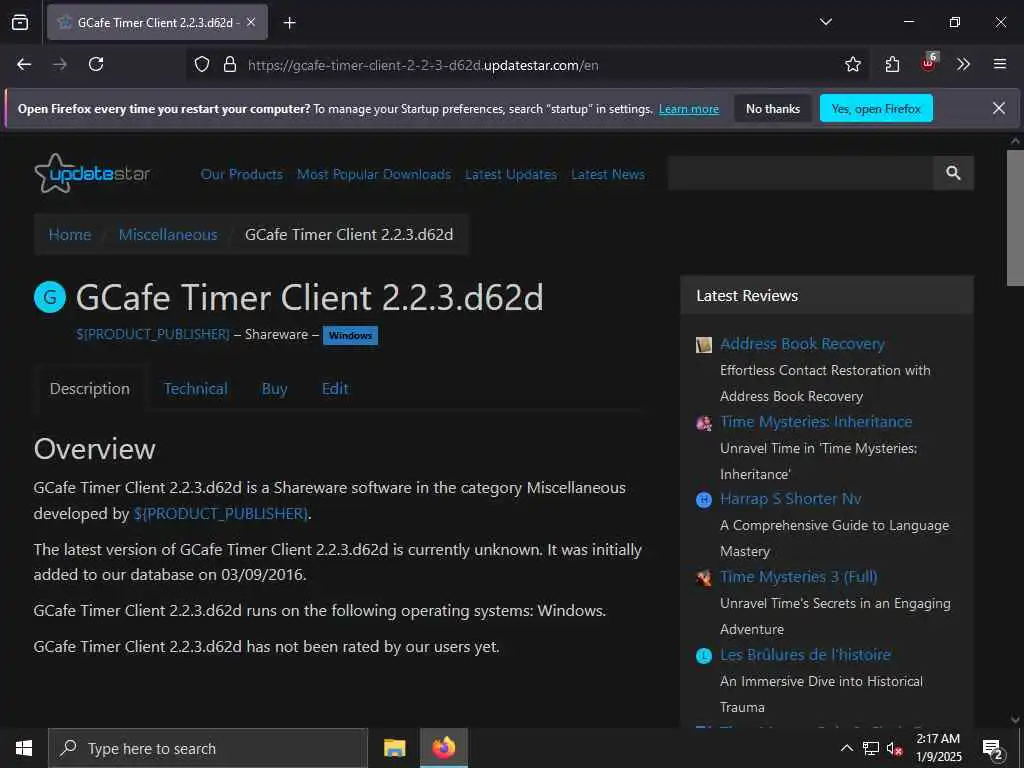The image size is (1024, 768).
Task: Click the Windows platform badge
Action: pos(350,336)
